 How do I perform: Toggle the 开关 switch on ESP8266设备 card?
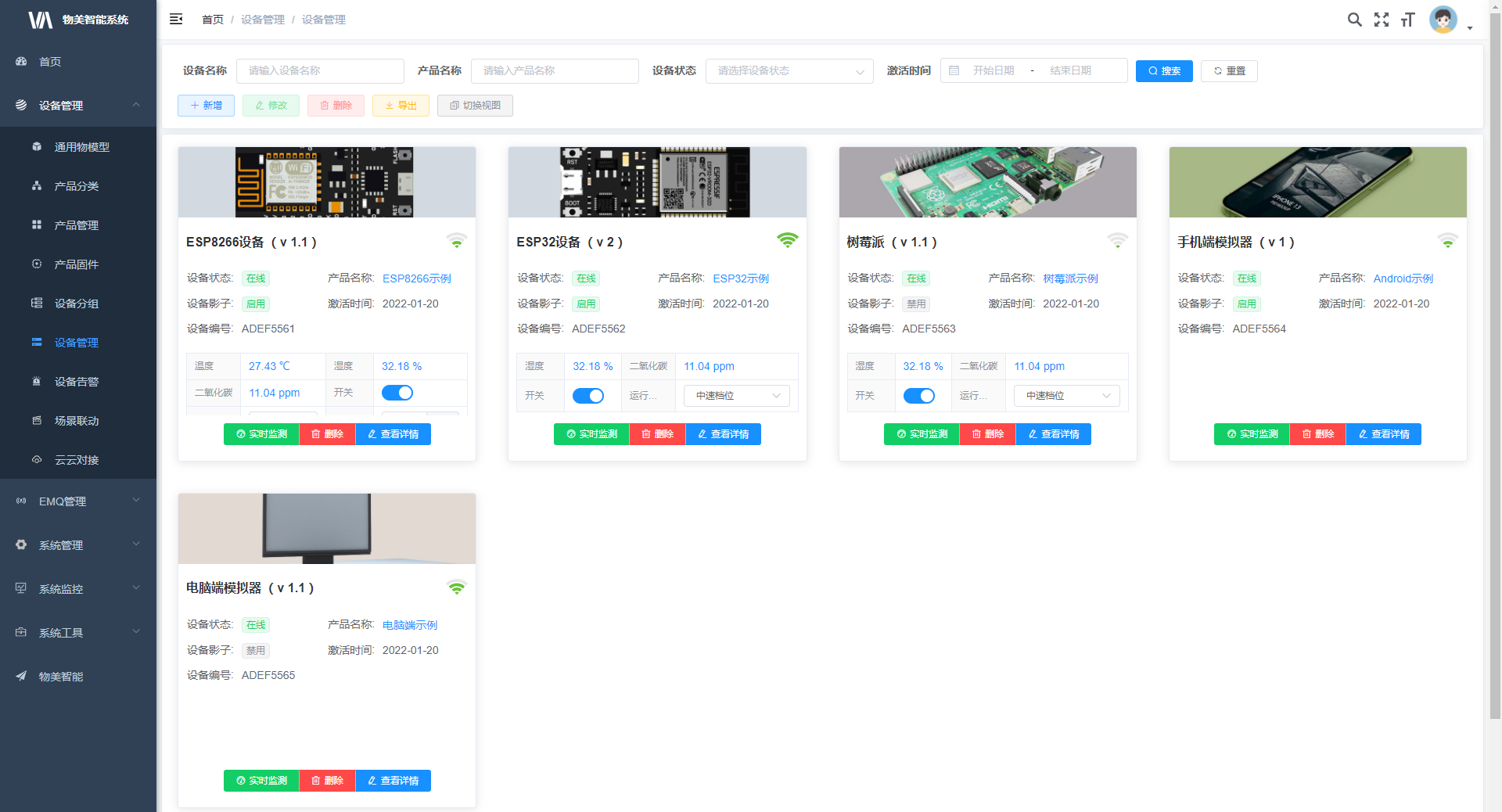coord(397,393)
